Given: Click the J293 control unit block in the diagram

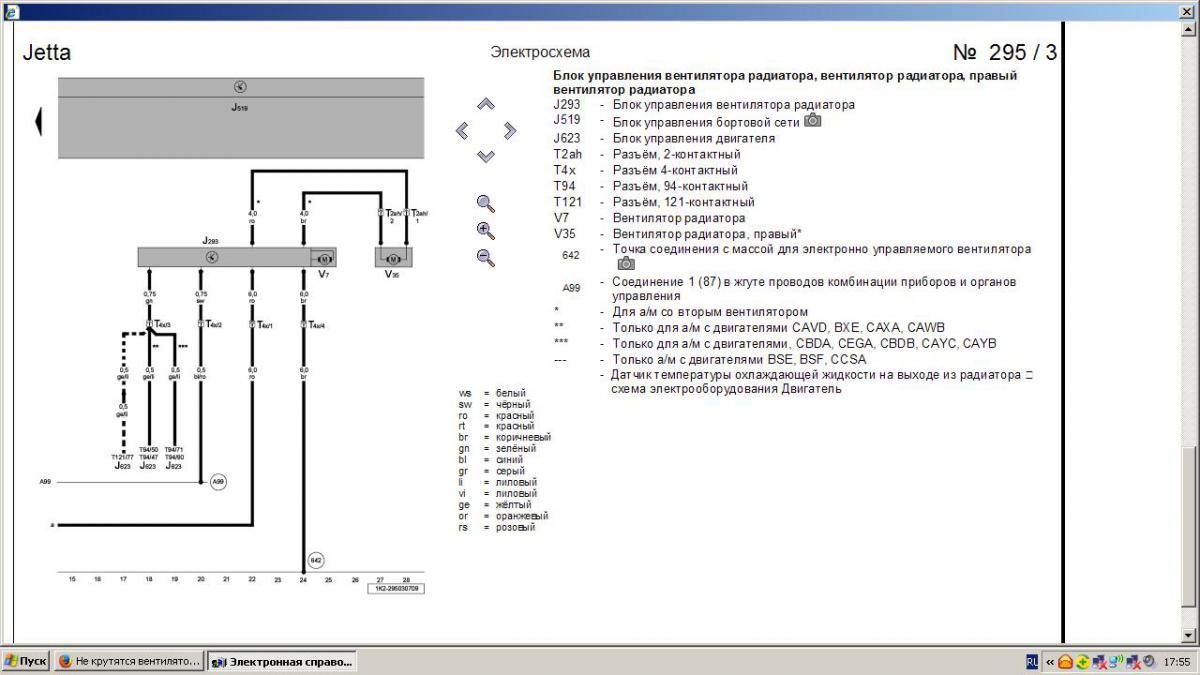Looking at the screenshot, I should (x=236, y=257).
